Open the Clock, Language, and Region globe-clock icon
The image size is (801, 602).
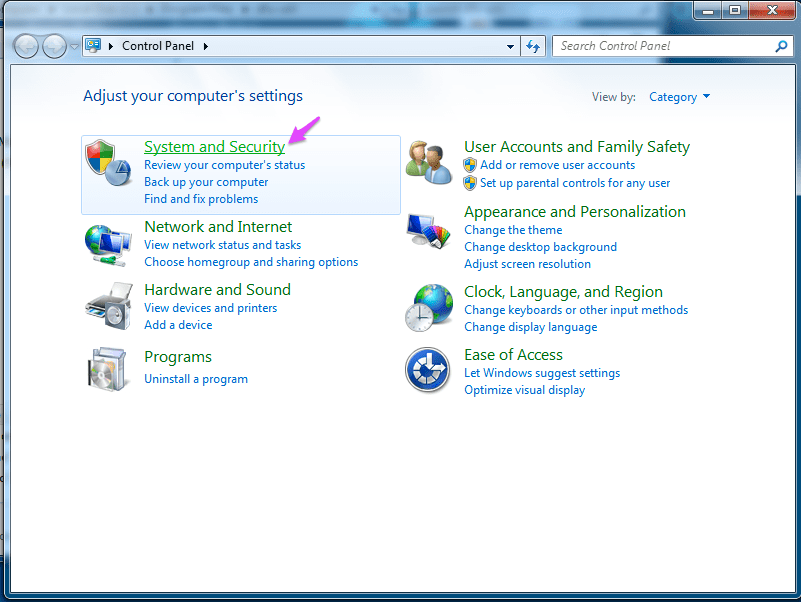[x=429, y=308]
